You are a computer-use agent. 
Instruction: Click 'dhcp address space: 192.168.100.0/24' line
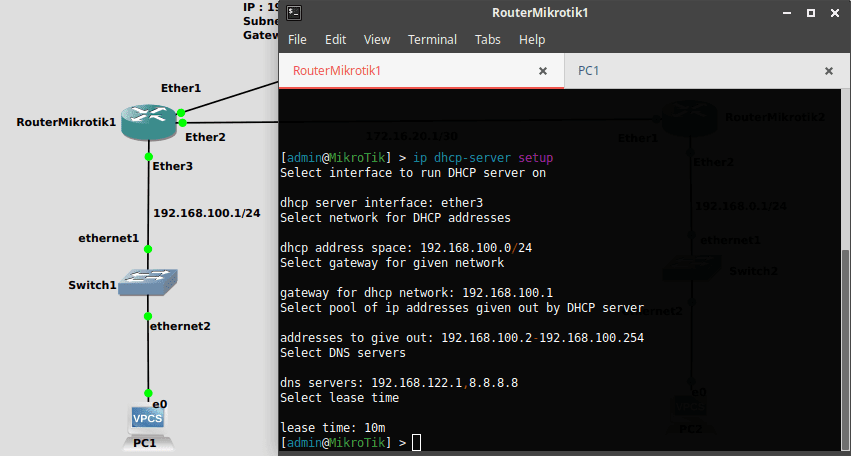tap(406, 248)
